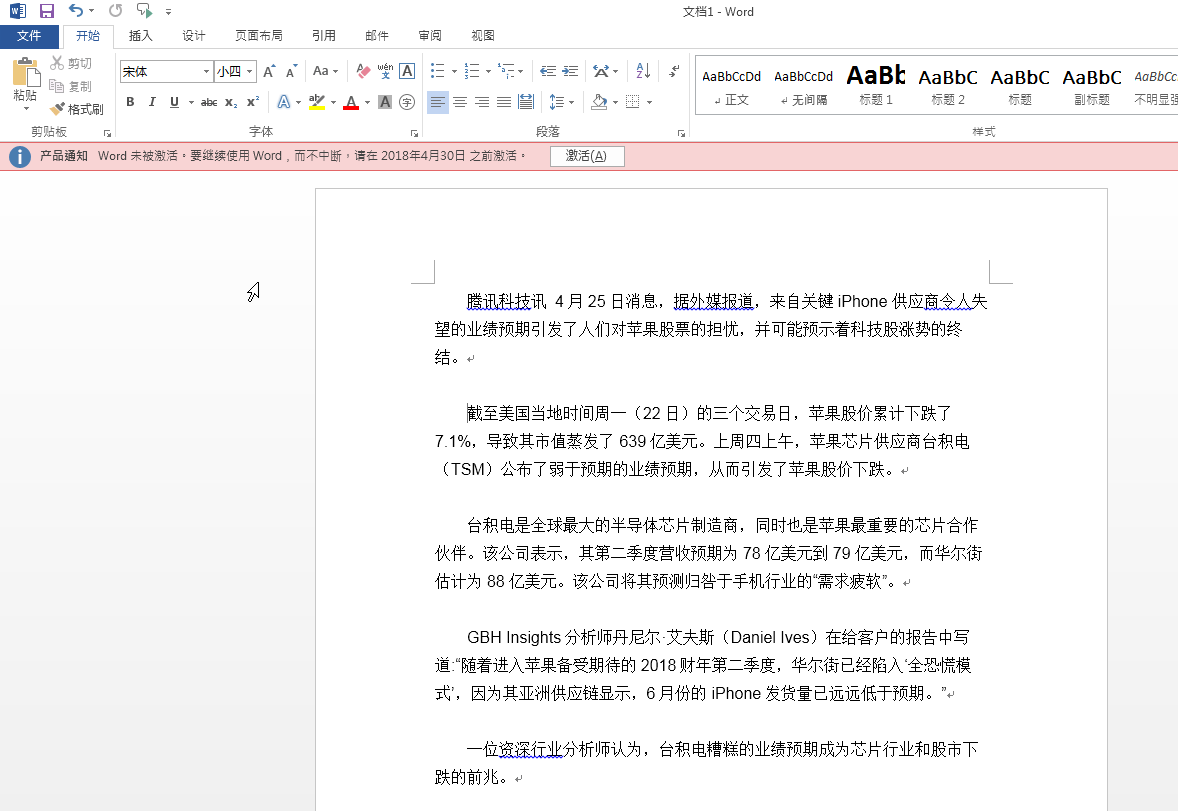Click the 激活 activation button
Screen dimensions: 1178x811
click(x=587, y=156)
